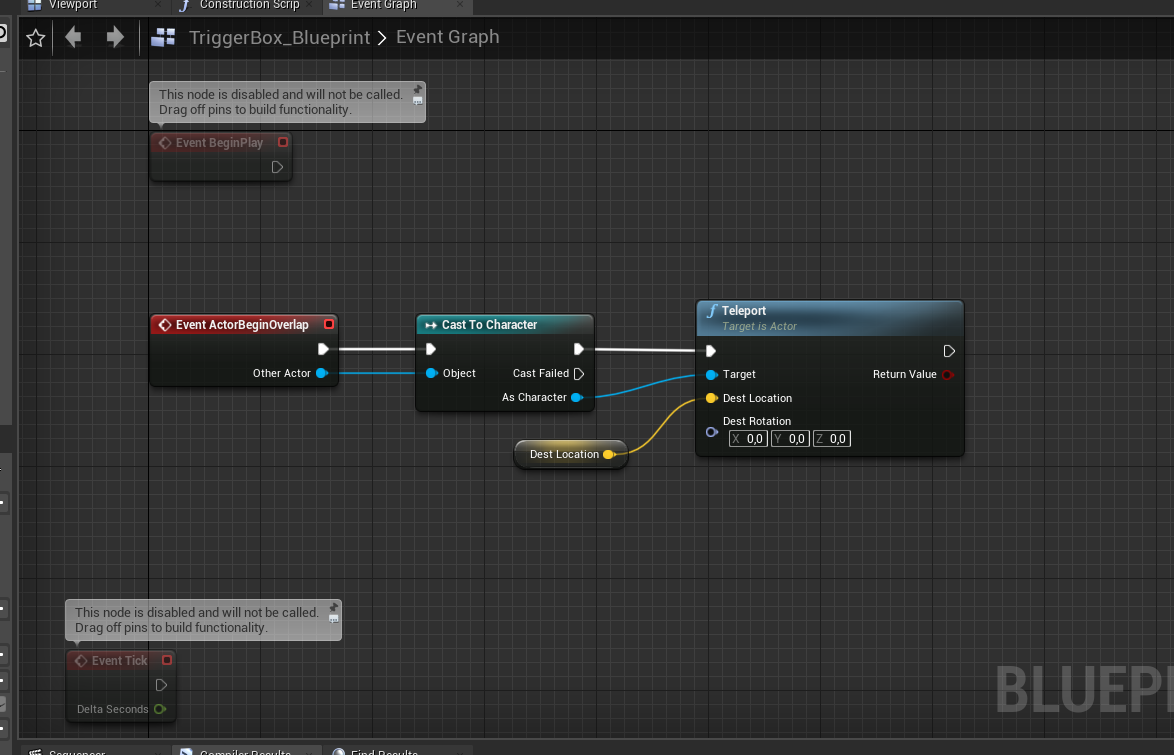Select the Event ActorBeginOverlap node title
Image resolution: width=1174 pixels, height=755 pixels.
pyautogui.click(x=242, y=324)
